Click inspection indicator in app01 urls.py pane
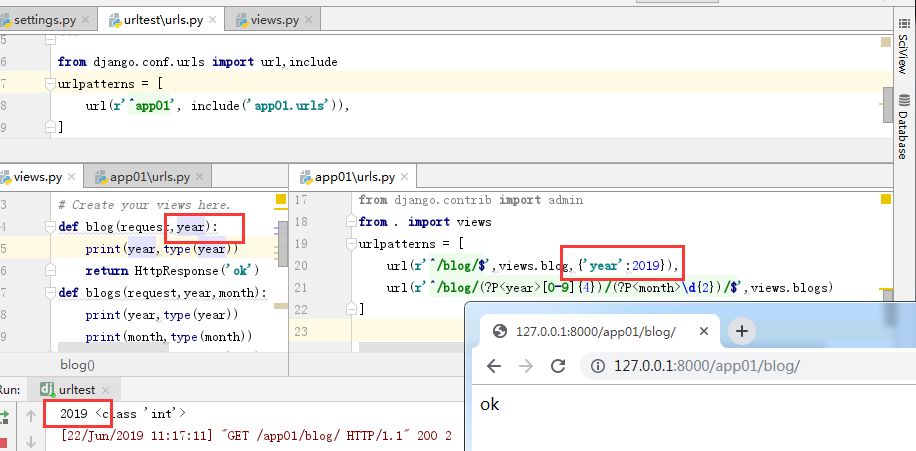The width and height of the screenshot is (916, 451). 885,200
